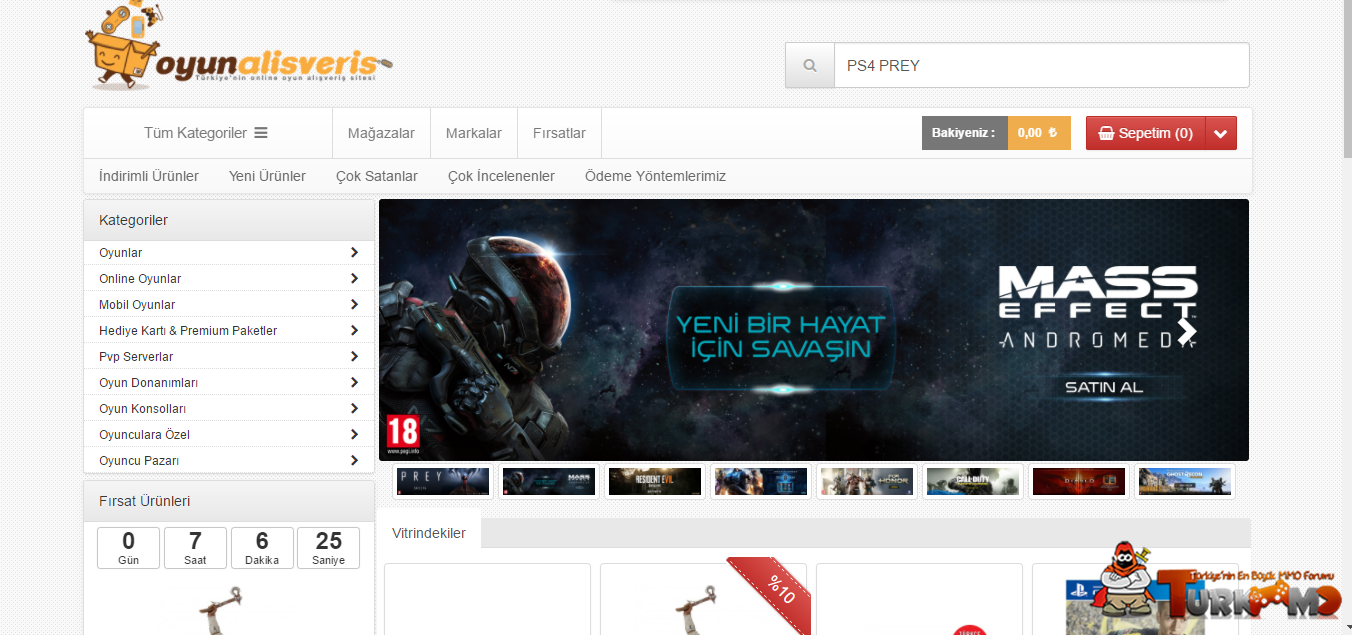Expand the Oyun Donanımları category
The image size is (1352, 635).
tap(354, 383)
